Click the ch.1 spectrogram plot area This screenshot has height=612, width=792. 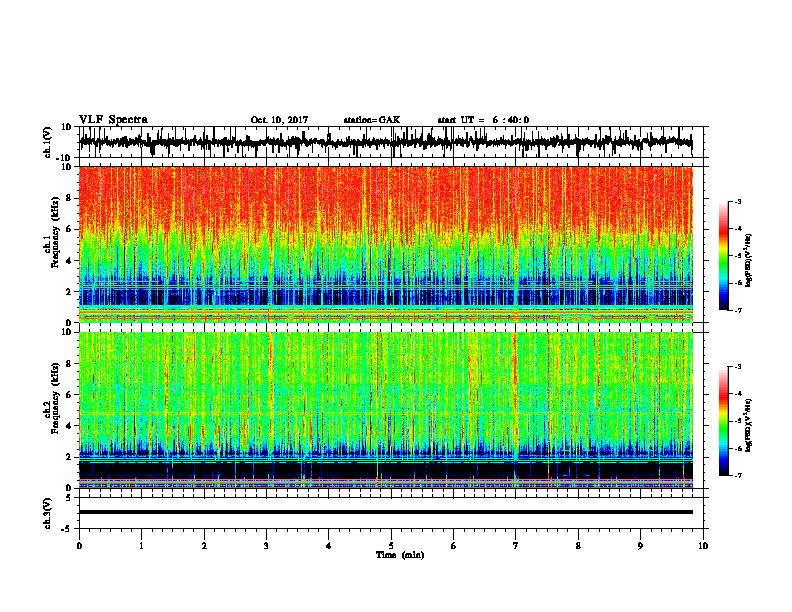pyautogui.click(x=385, y=244)
